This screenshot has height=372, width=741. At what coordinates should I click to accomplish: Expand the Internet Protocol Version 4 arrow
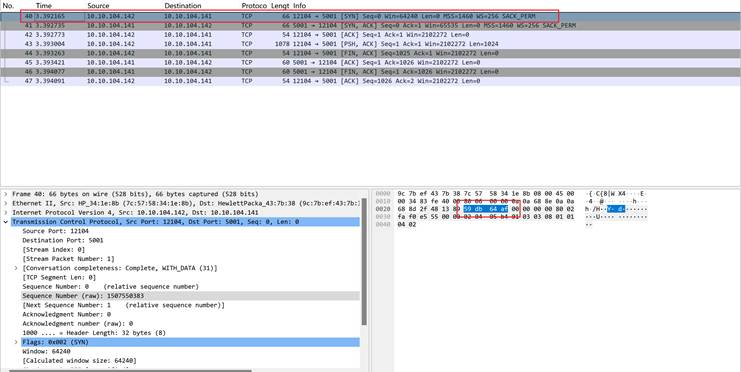[6, 213]
